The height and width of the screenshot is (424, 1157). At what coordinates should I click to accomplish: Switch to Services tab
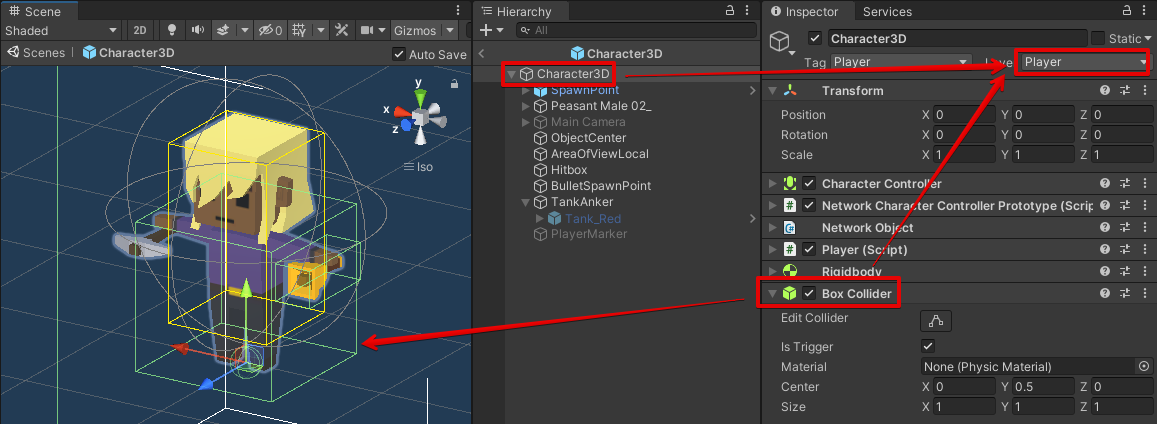tap(888, 11)
